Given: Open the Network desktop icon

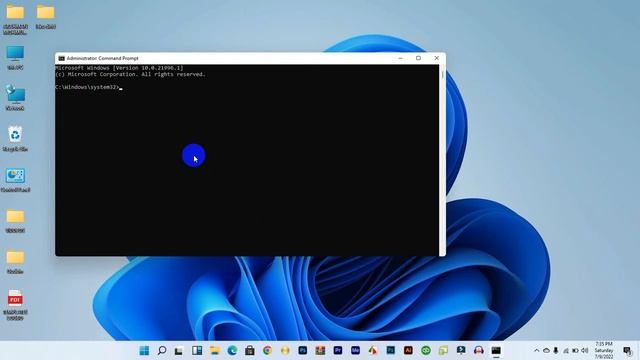Looking at the screenshot, I should coord(15,98).
